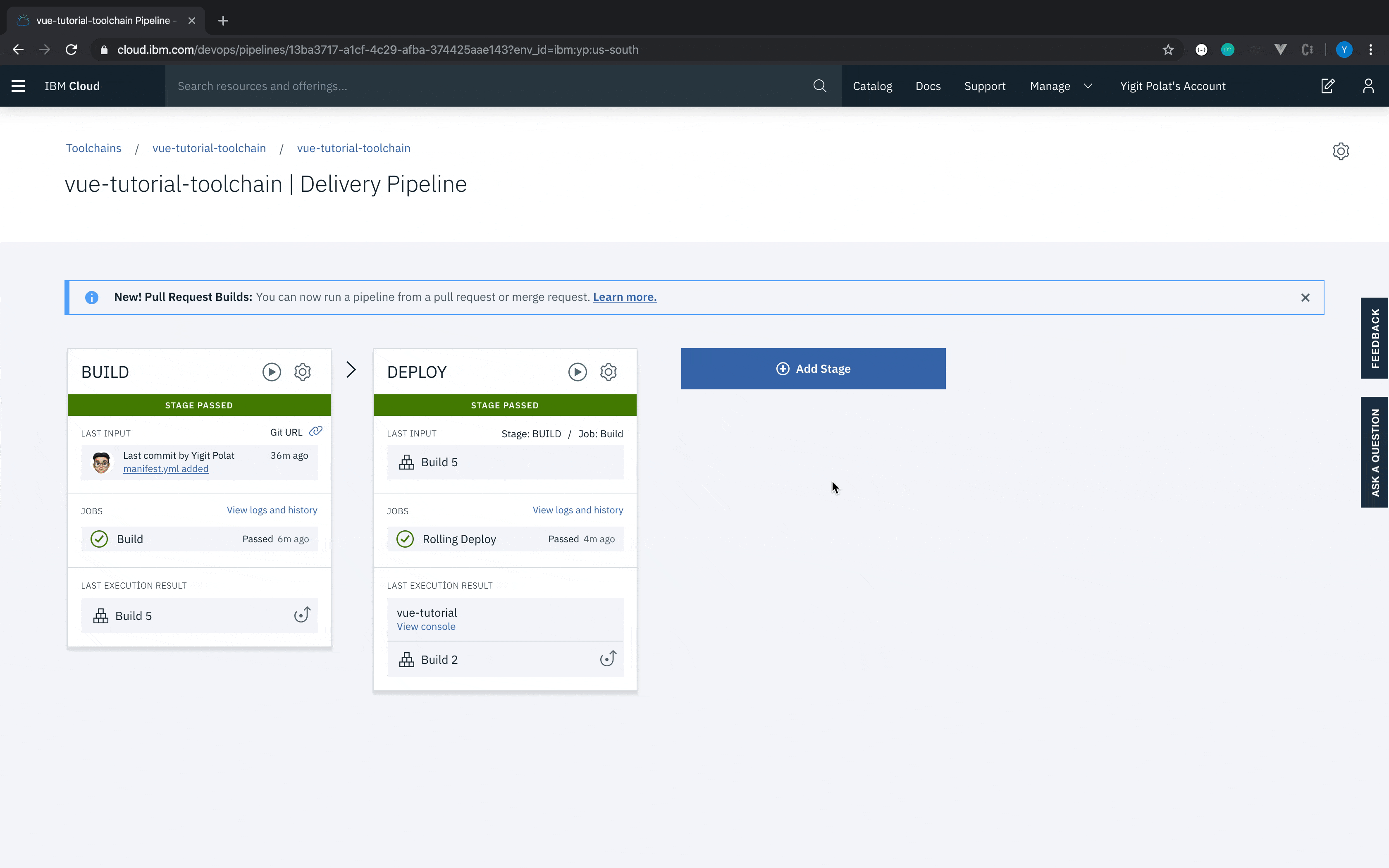Click the Add Stage button

[x=813, y=369]
